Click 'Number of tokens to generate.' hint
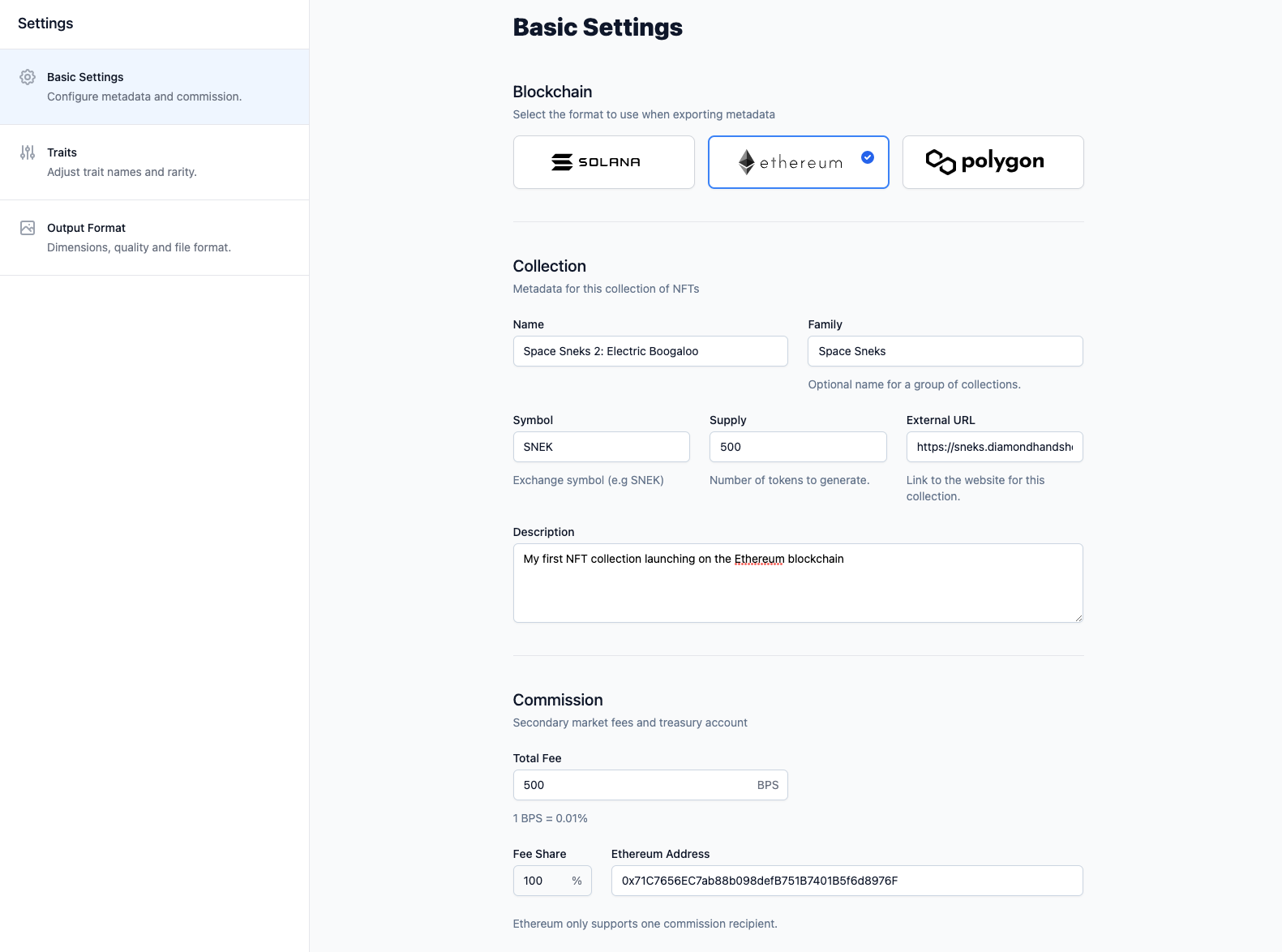This screenshot has width=1282, height=952. pos(789,480)
